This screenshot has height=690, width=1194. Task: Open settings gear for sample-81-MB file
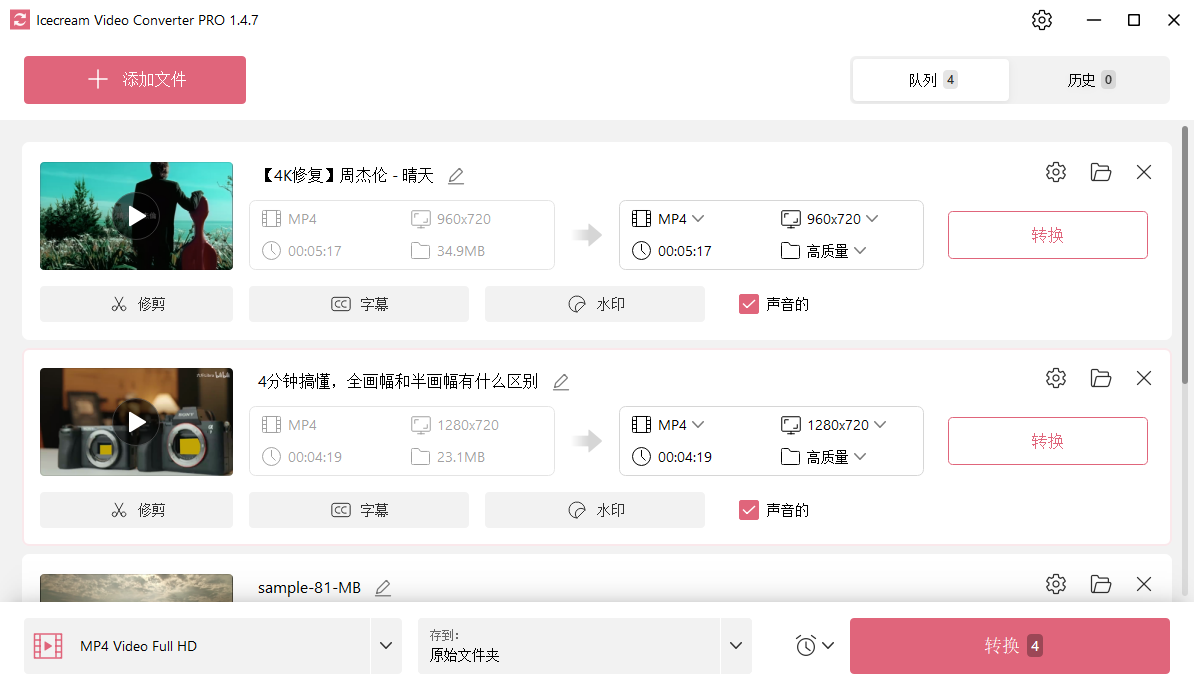pyautogui.click(x=1056, y=584)
